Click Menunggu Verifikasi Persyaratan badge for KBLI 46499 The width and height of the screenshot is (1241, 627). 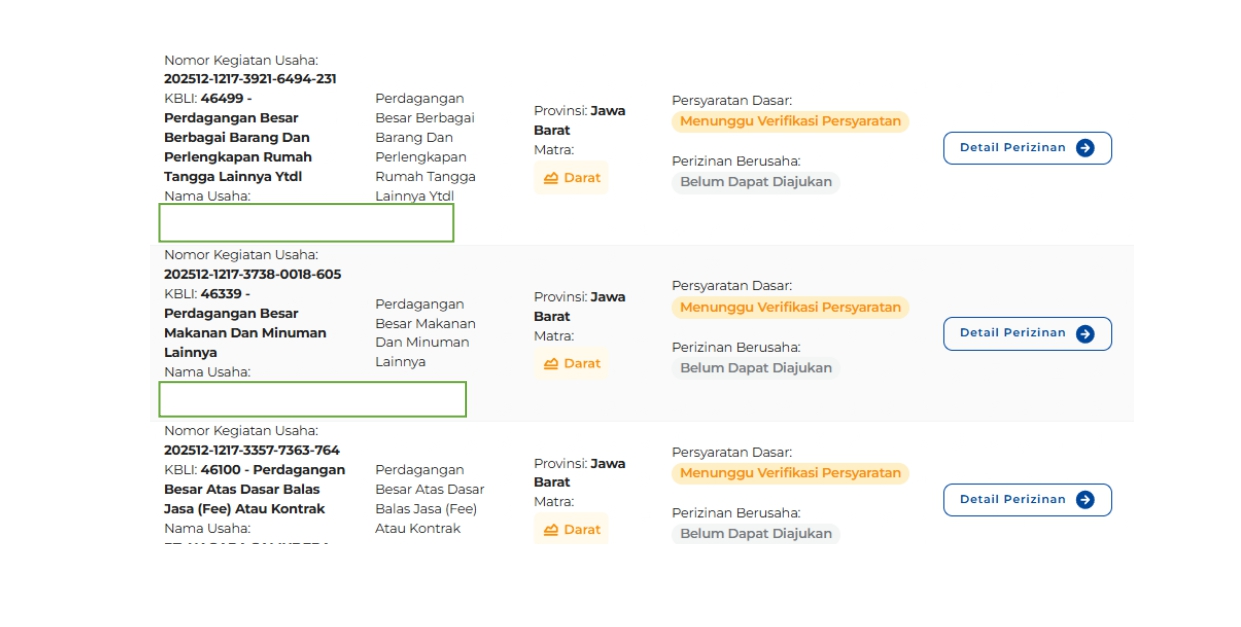[x=790, y=122]
